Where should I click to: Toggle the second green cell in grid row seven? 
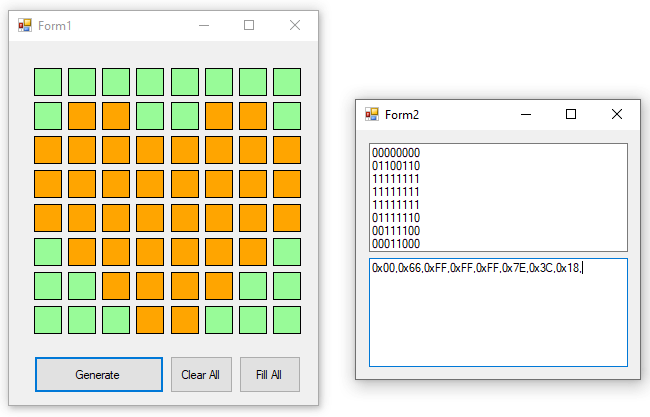tap(82, 286)
